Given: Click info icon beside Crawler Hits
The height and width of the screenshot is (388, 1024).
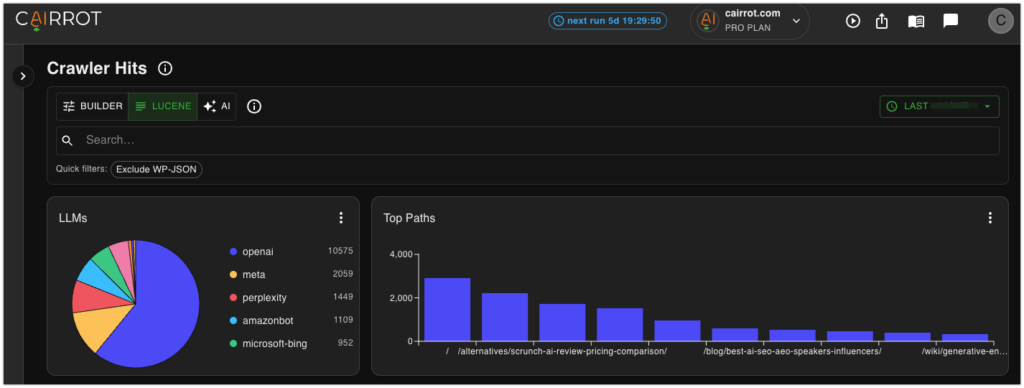Looking at the screenshot, I should point(165,68).
